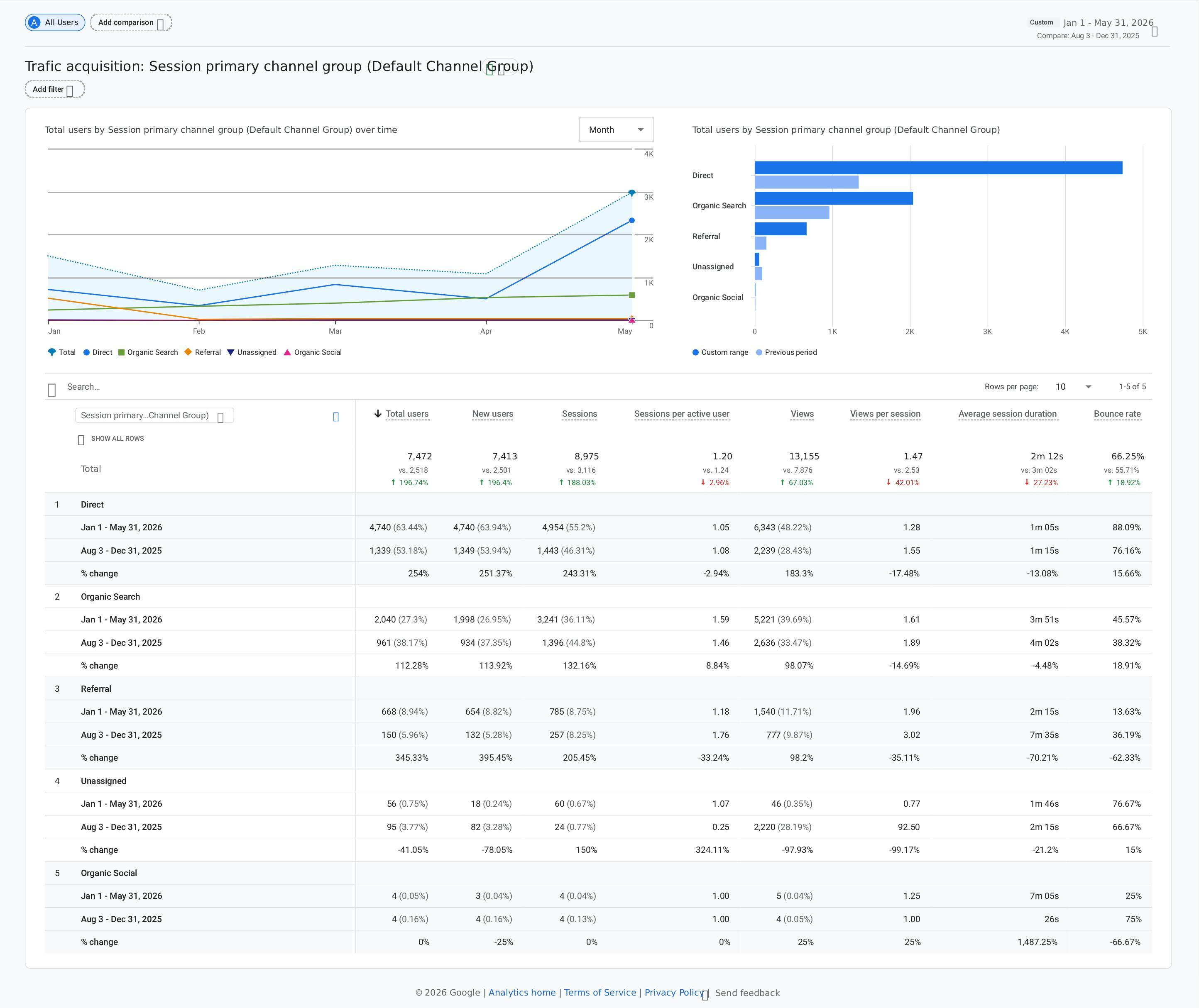Screen dimensions: 1199x1008
Task: Toggle the Organic Social series in the legend
Action: [313, 353]
